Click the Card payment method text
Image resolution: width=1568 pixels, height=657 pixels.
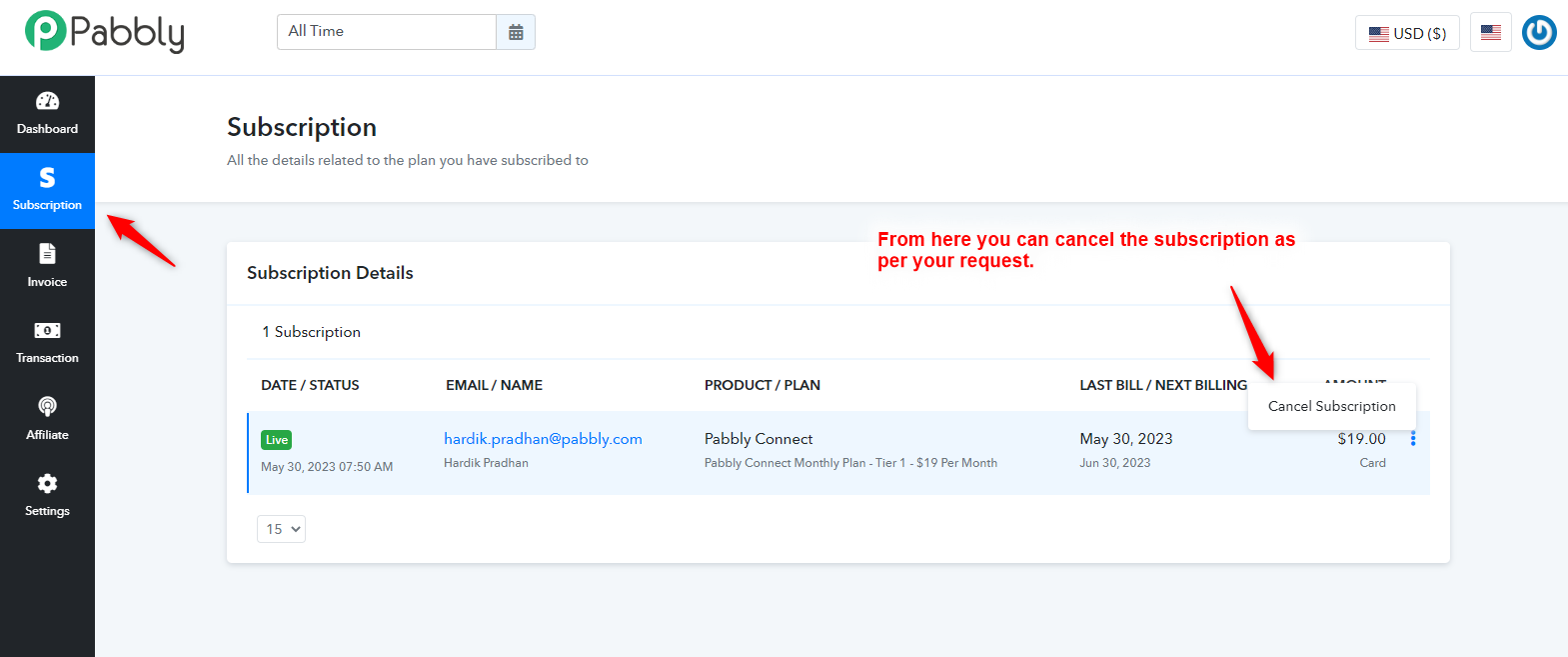(1373, 463)
